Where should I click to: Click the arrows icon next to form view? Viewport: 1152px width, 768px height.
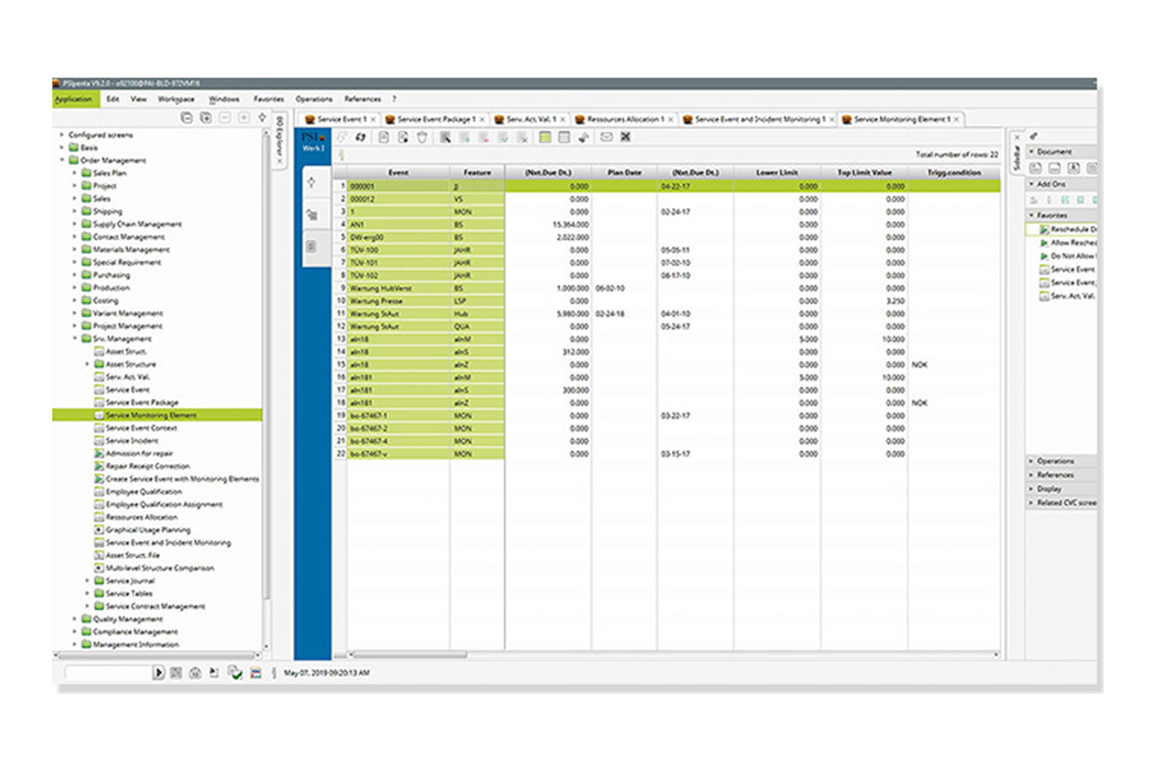(x=583, y=137)
